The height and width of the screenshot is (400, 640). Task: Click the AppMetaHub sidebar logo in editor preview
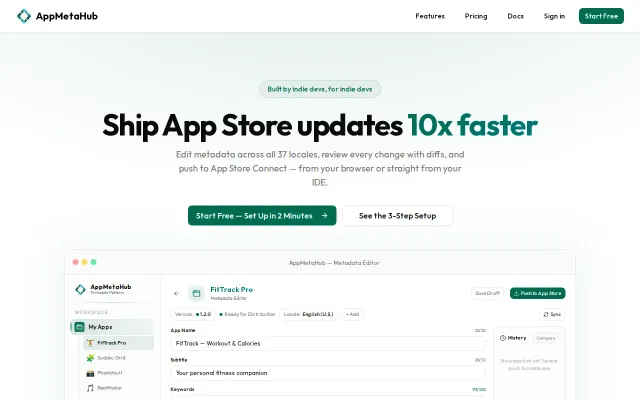coord(80,289)
